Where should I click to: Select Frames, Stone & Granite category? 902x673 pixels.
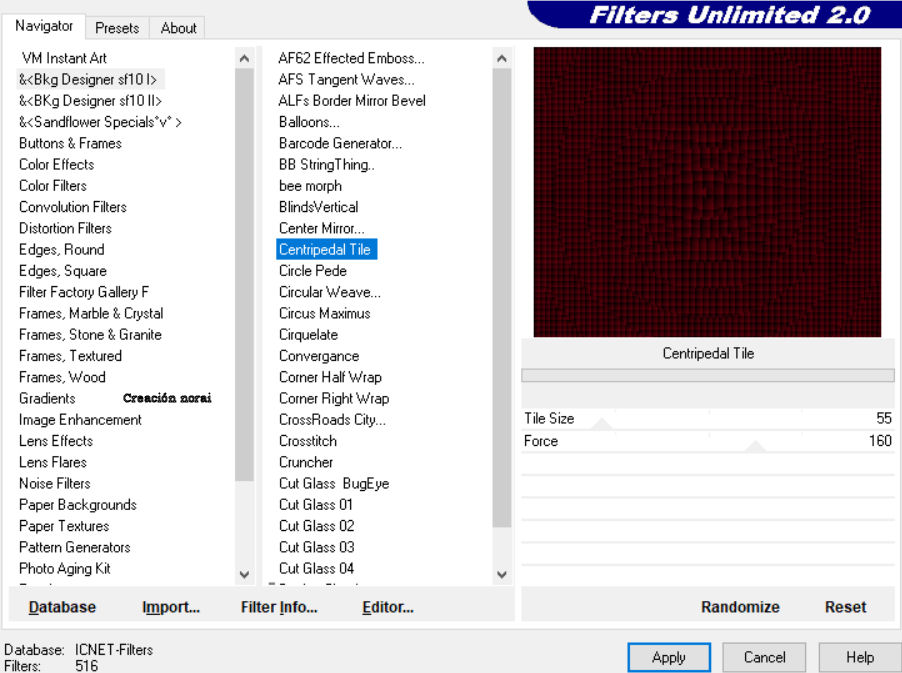[x=90, y=335]
